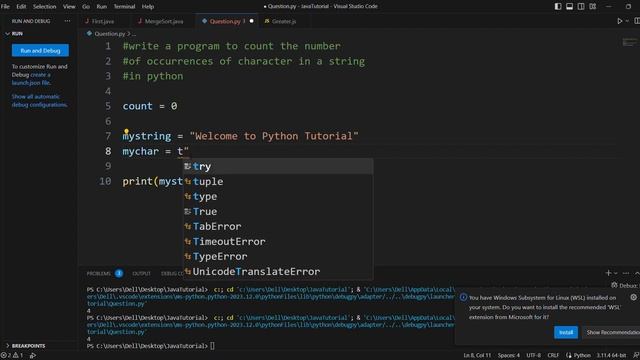Click the 3.11.4 64-bit interpreter selector
This screenshot has height=360, width=640.
click(x=611, y=356)
